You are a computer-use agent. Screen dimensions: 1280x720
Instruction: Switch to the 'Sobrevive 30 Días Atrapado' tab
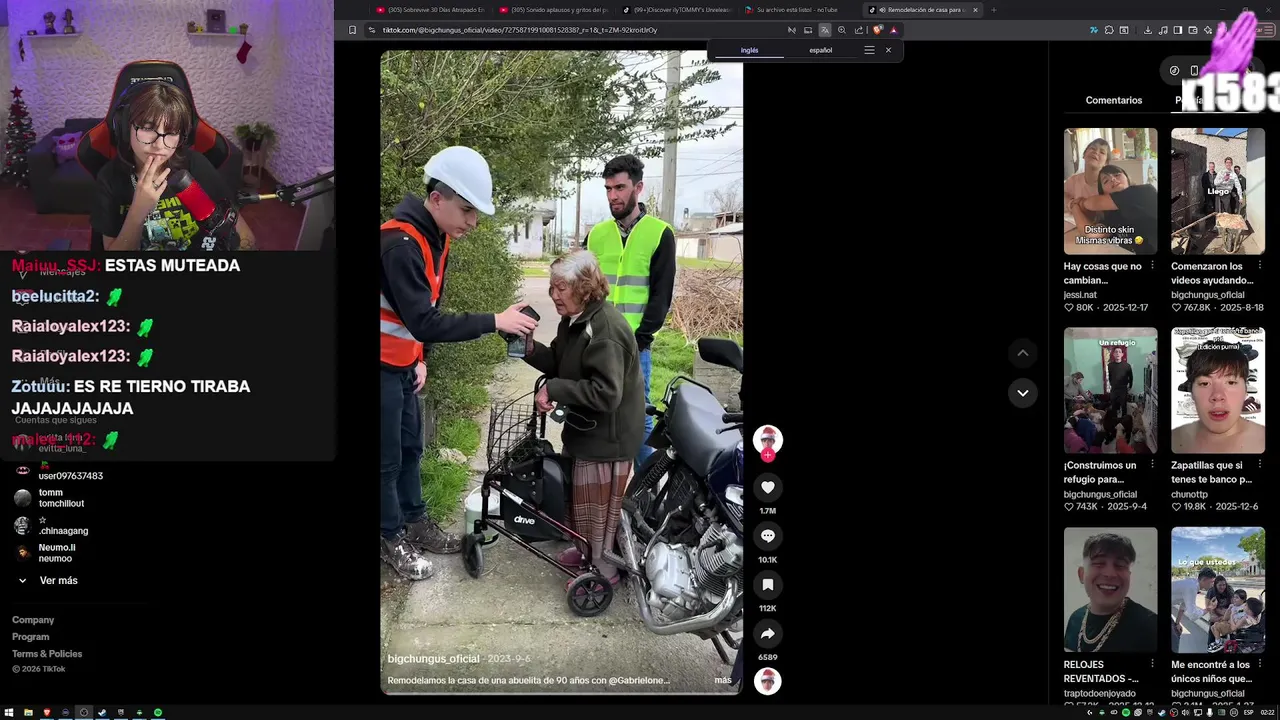[430, 10]
